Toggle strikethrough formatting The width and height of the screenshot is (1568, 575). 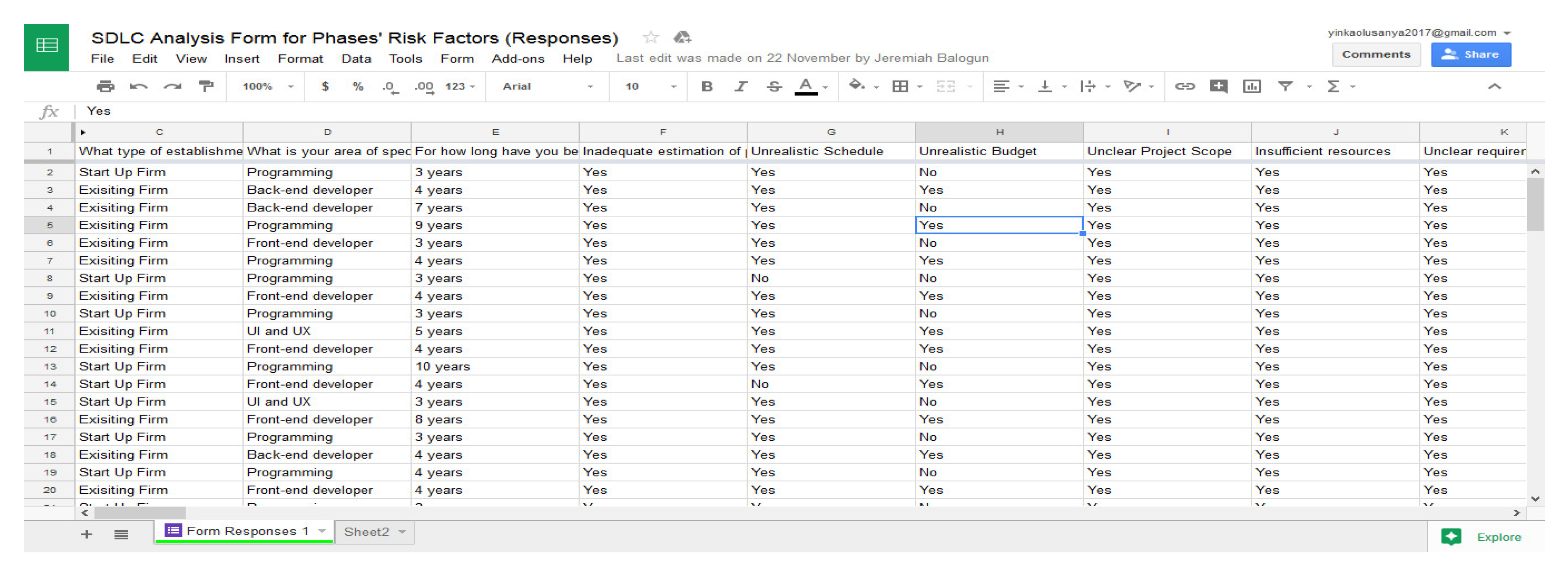[x=774, y=86]
